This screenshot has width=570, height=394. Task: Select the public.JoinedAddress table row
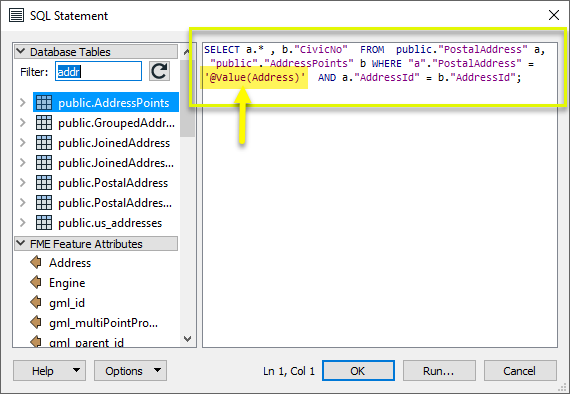[106, 142]
